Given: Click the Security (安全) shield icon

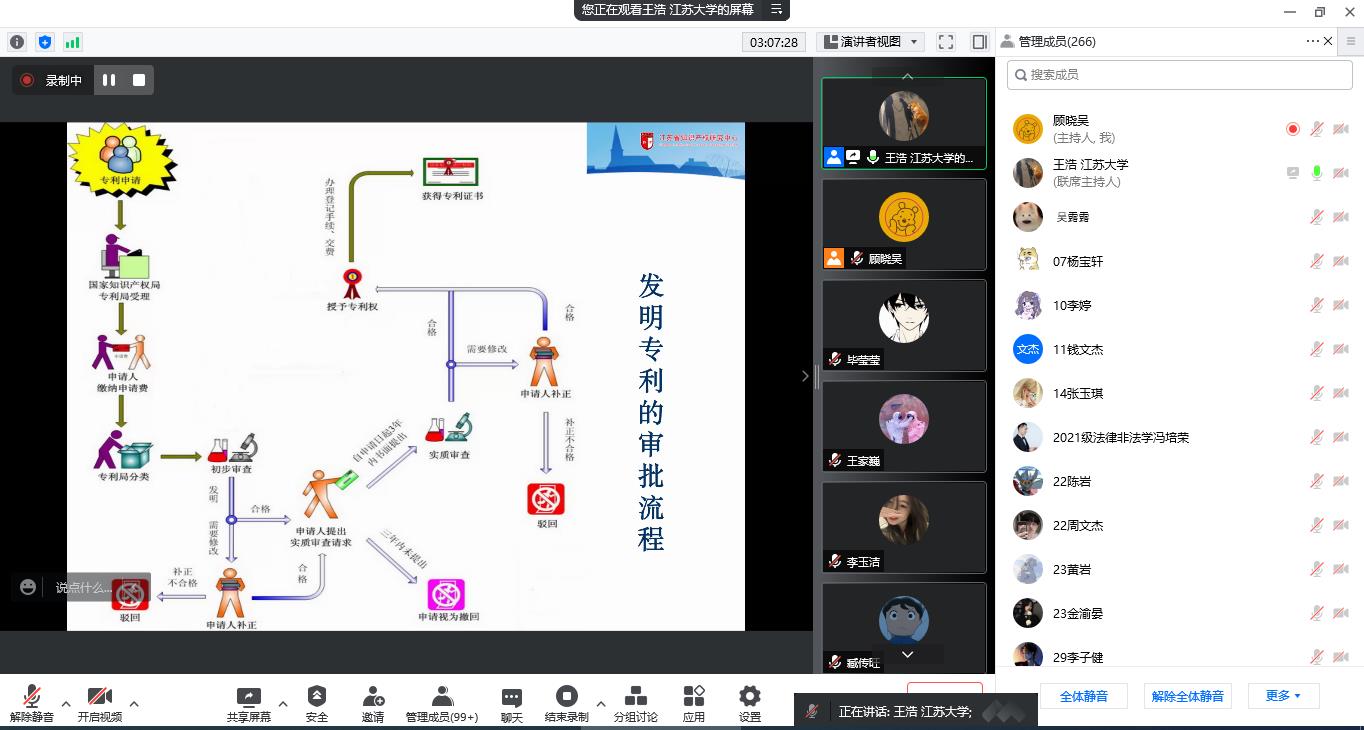Looking at the screenshot, I should 316,697.
